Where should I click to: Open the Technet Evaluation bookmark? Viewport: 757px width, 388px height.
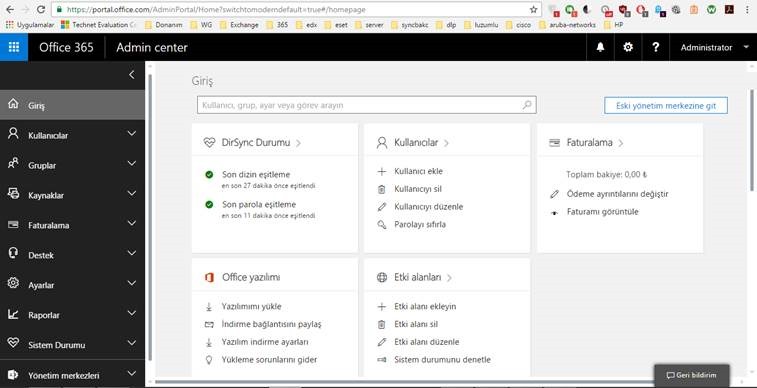(99, 25)
